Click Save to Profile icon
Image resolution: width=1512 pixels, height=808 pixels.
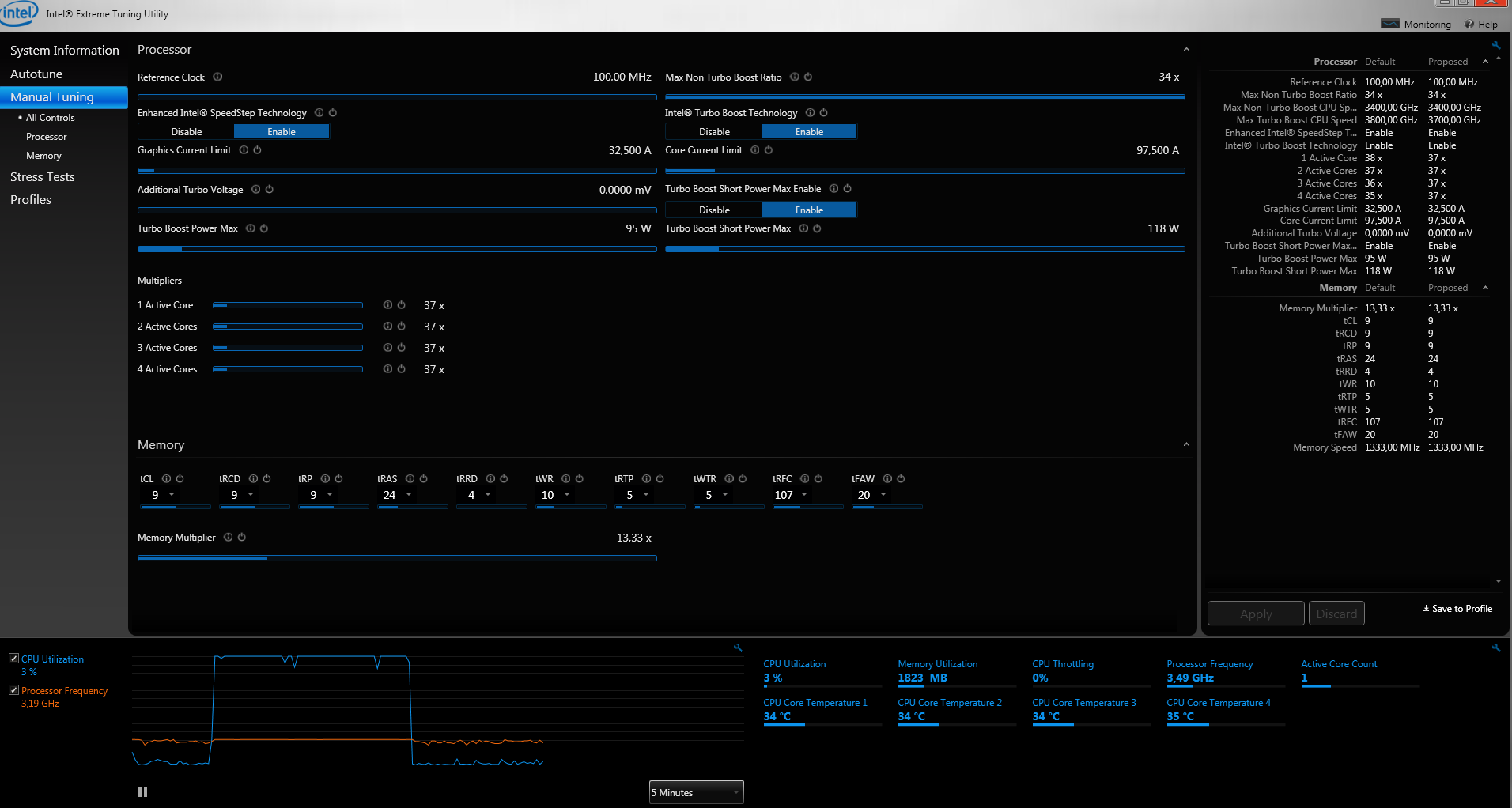point(1426,609)
